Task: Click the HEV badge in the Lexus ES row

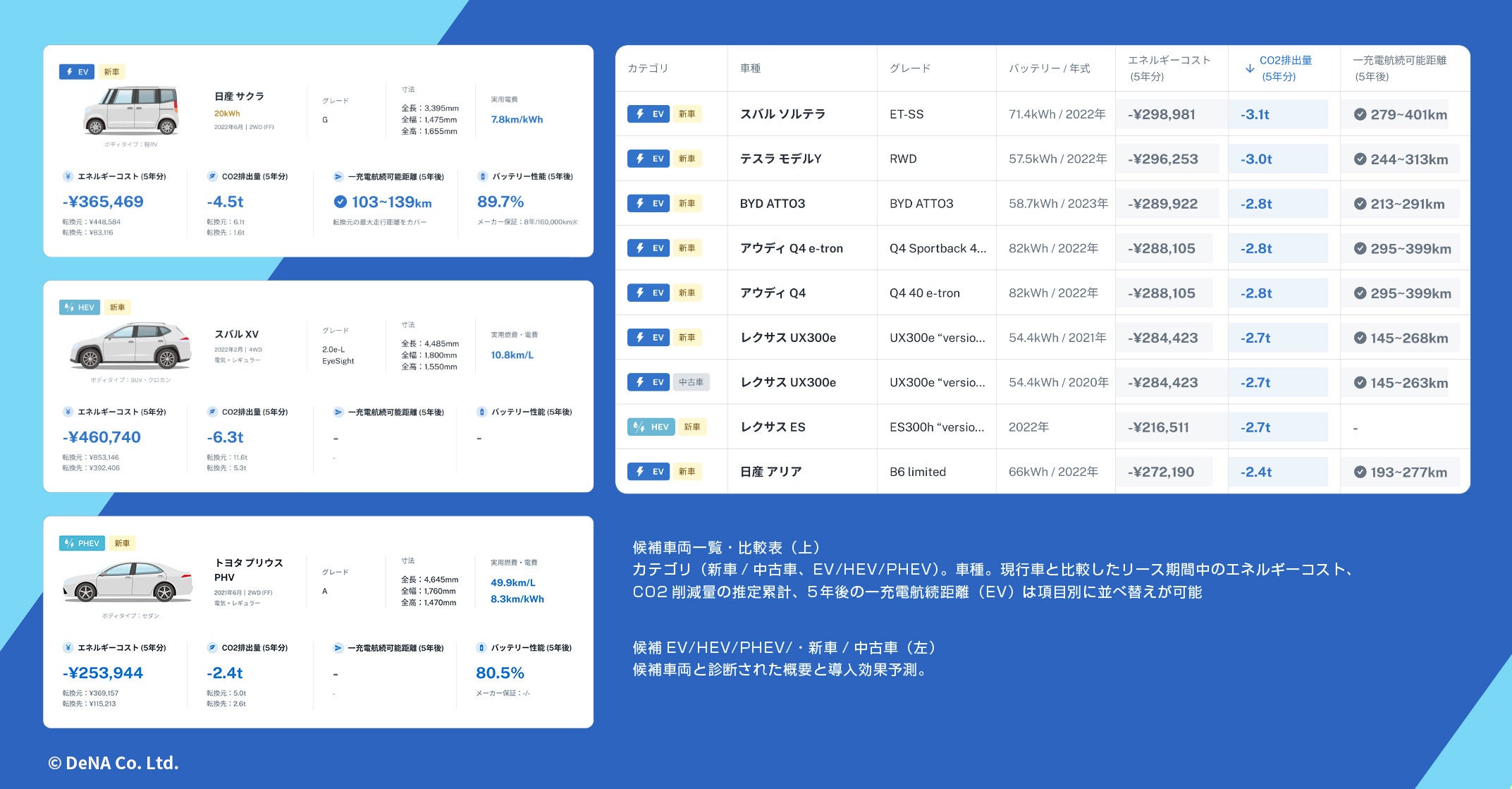Action: 651,427
